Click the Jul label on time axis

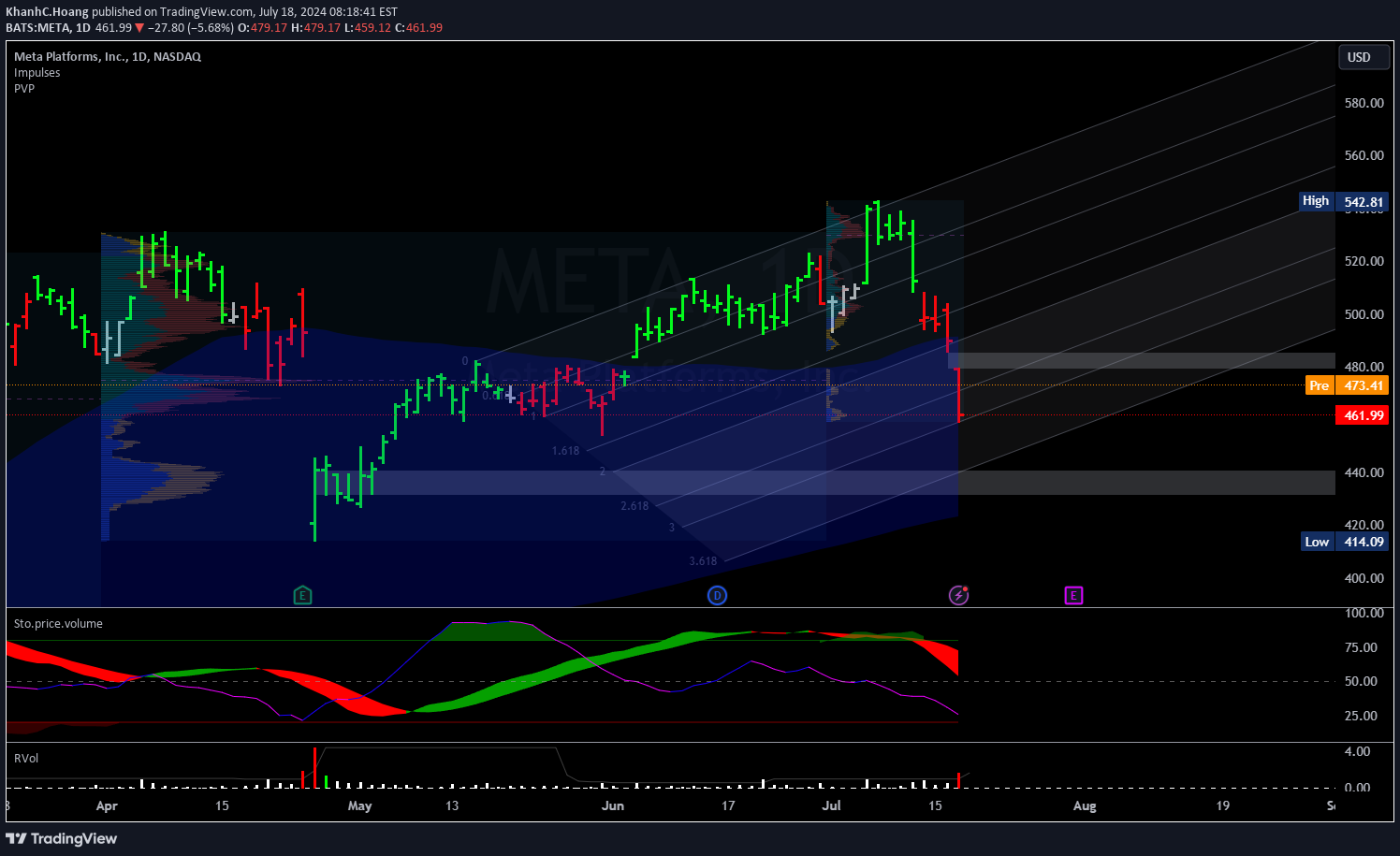pyautogui.click(x=831, y=805)
